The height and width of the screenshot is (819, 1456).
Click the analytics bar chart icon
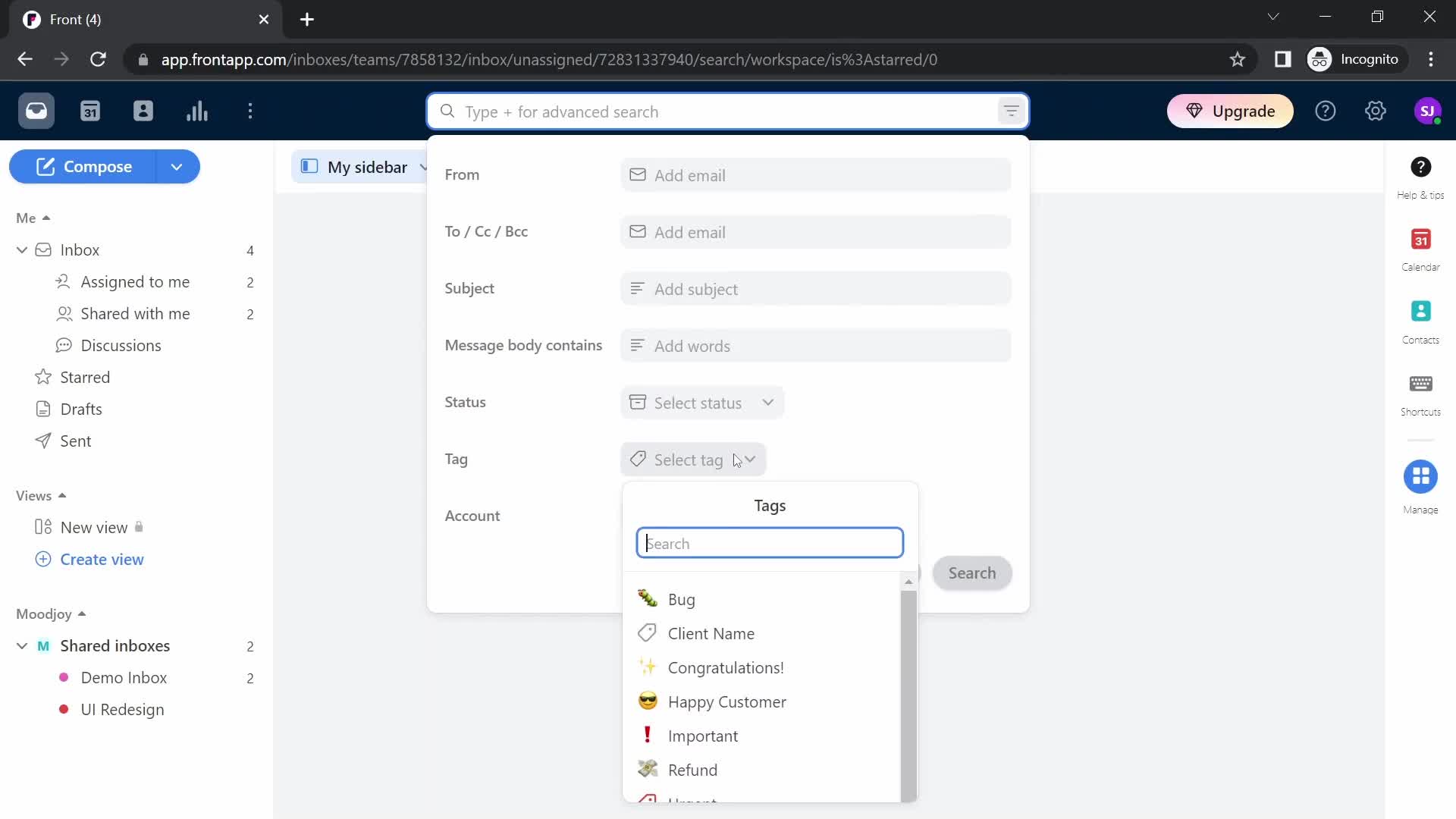pos(197,111)
